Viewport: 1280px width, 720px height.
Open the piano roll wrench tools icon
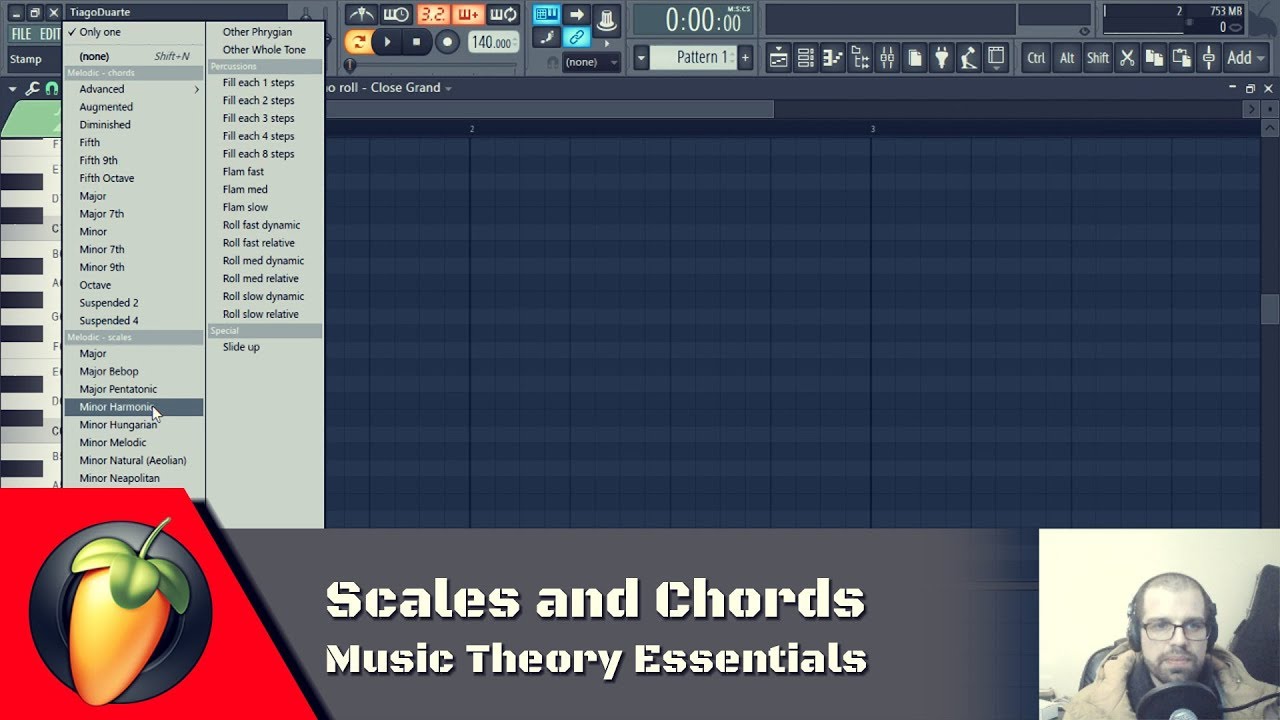32,88
